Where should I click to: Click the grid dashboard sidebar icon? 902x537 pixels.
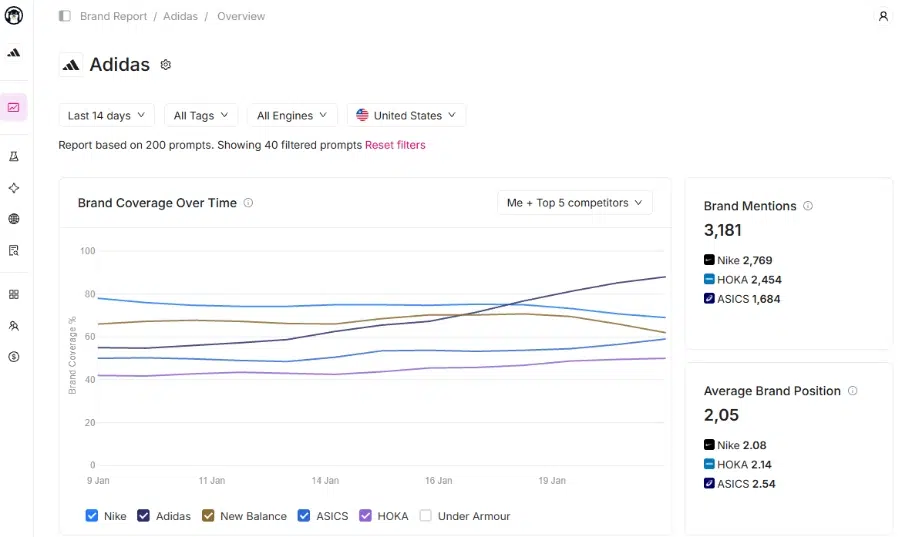pos(14,295)
